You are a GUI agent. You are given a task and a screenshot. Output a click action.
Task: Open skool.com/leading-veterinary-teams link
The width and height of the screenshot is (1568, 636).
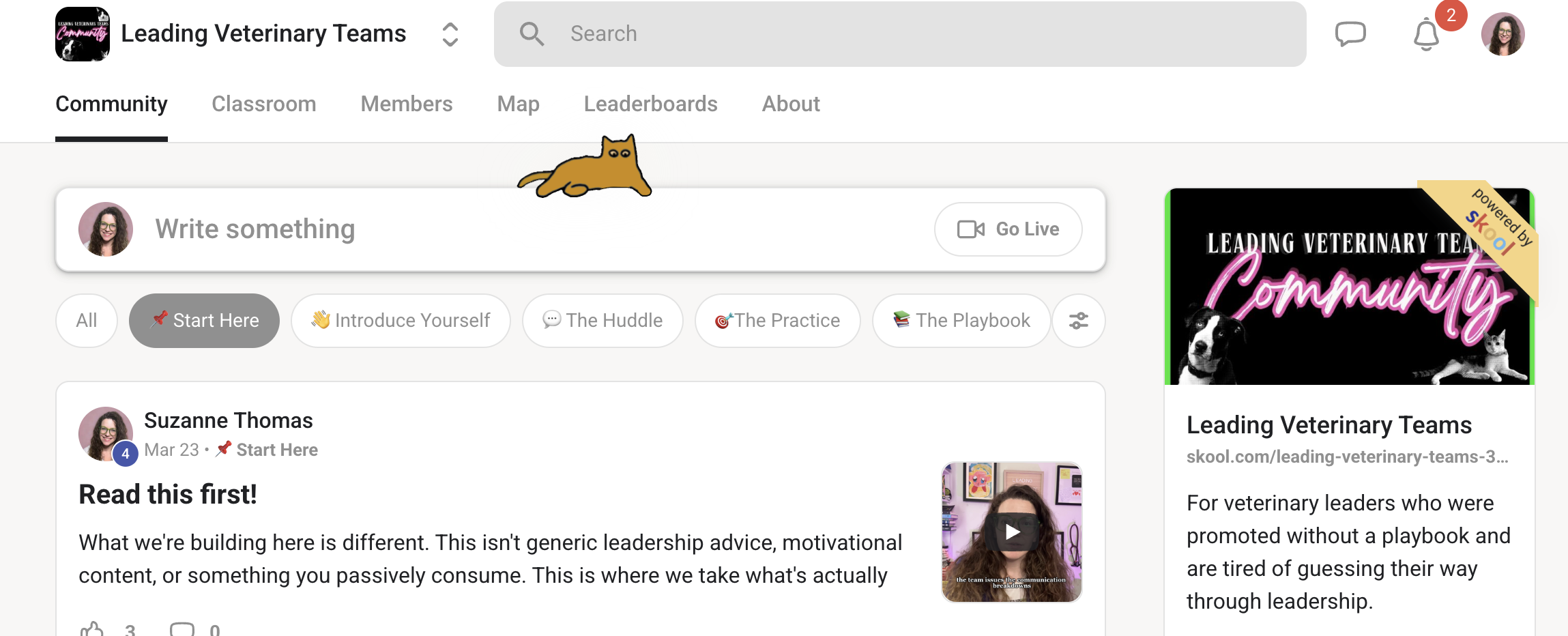[1348, 457]
